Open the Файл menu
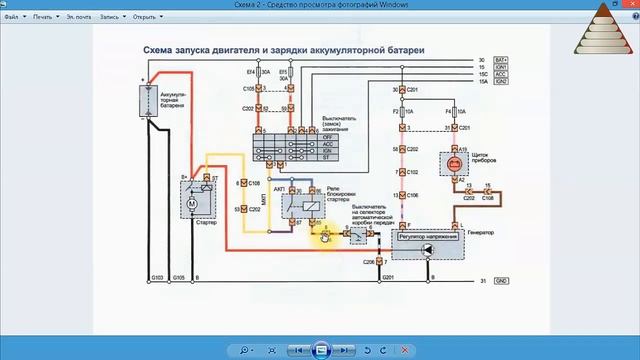Screen dimensions: 640x360 point(15,17)
